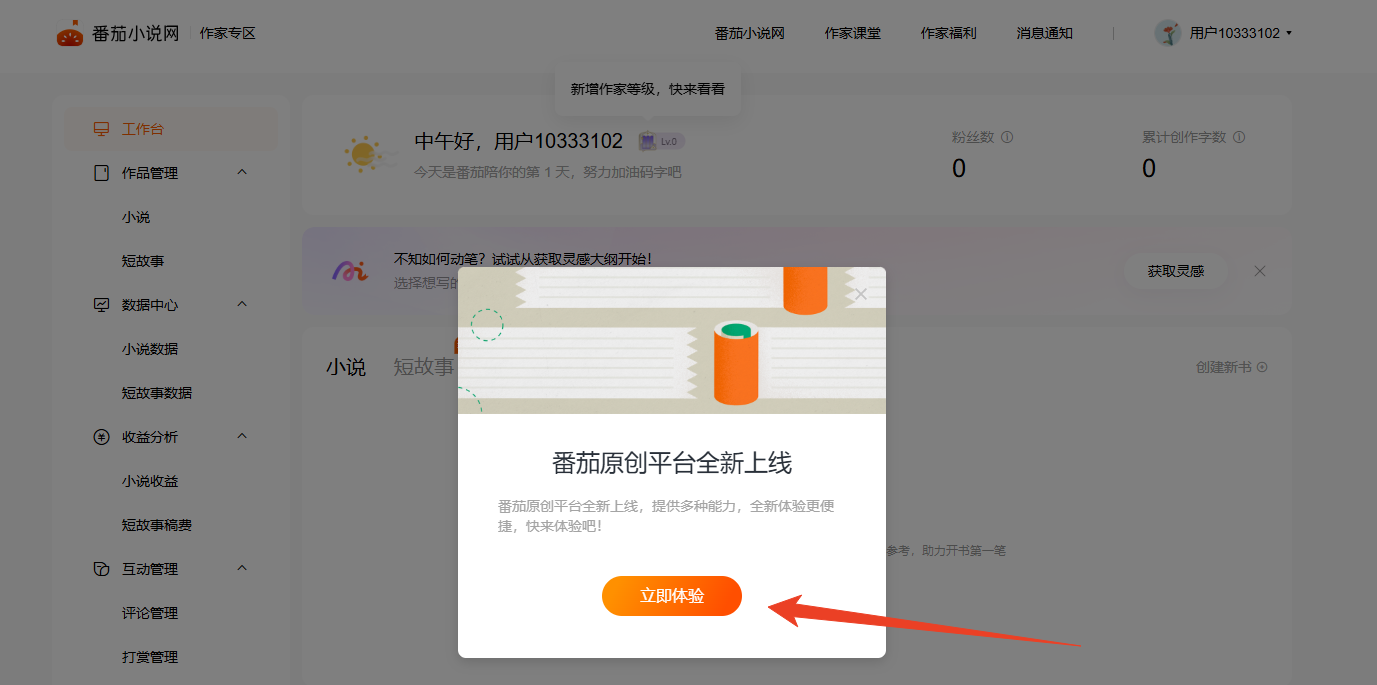
Task: Click the 数据中心 chart icon
Action: point(101,305)
